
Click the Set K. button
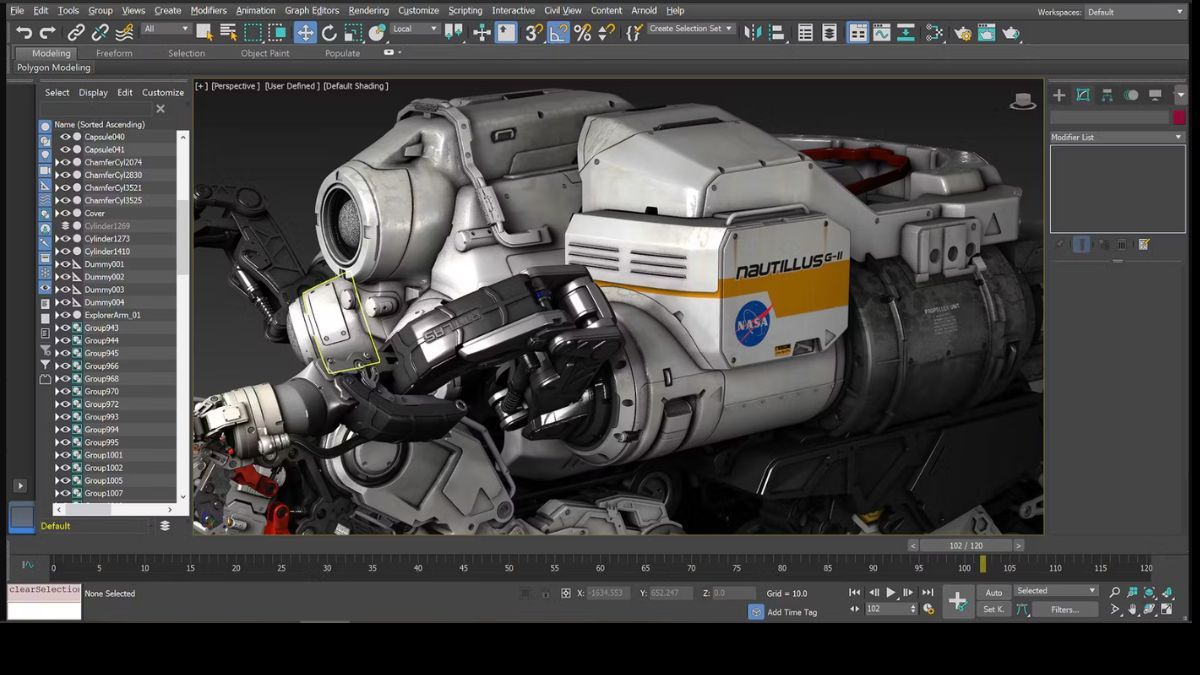[x=993, y=609]
